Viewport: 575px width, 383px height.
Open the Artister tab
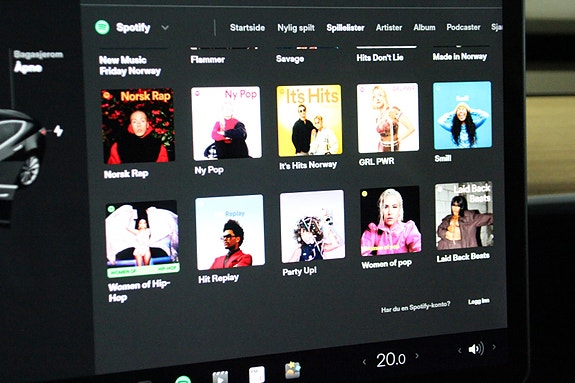coord(389,28)
